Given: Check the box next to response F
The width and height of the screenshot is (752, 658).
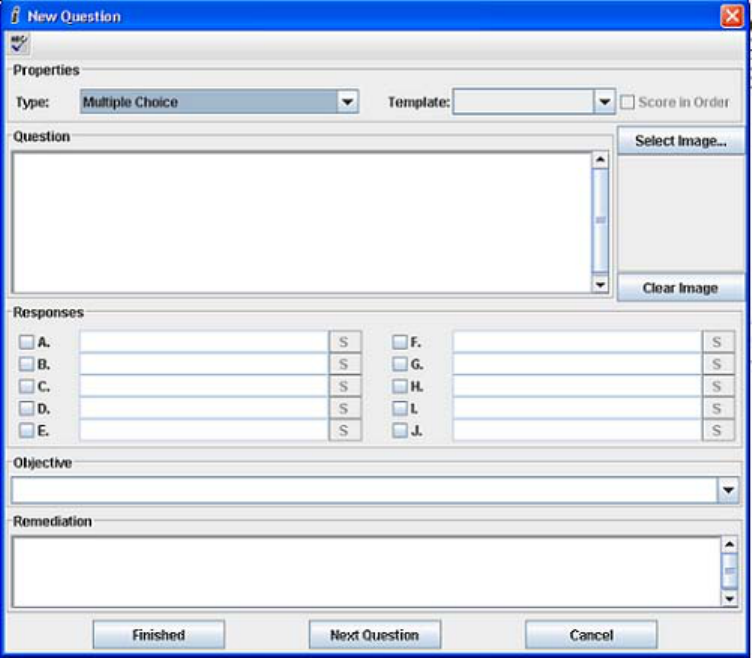Looking at the screenshot, I should [x=400, y=342].
